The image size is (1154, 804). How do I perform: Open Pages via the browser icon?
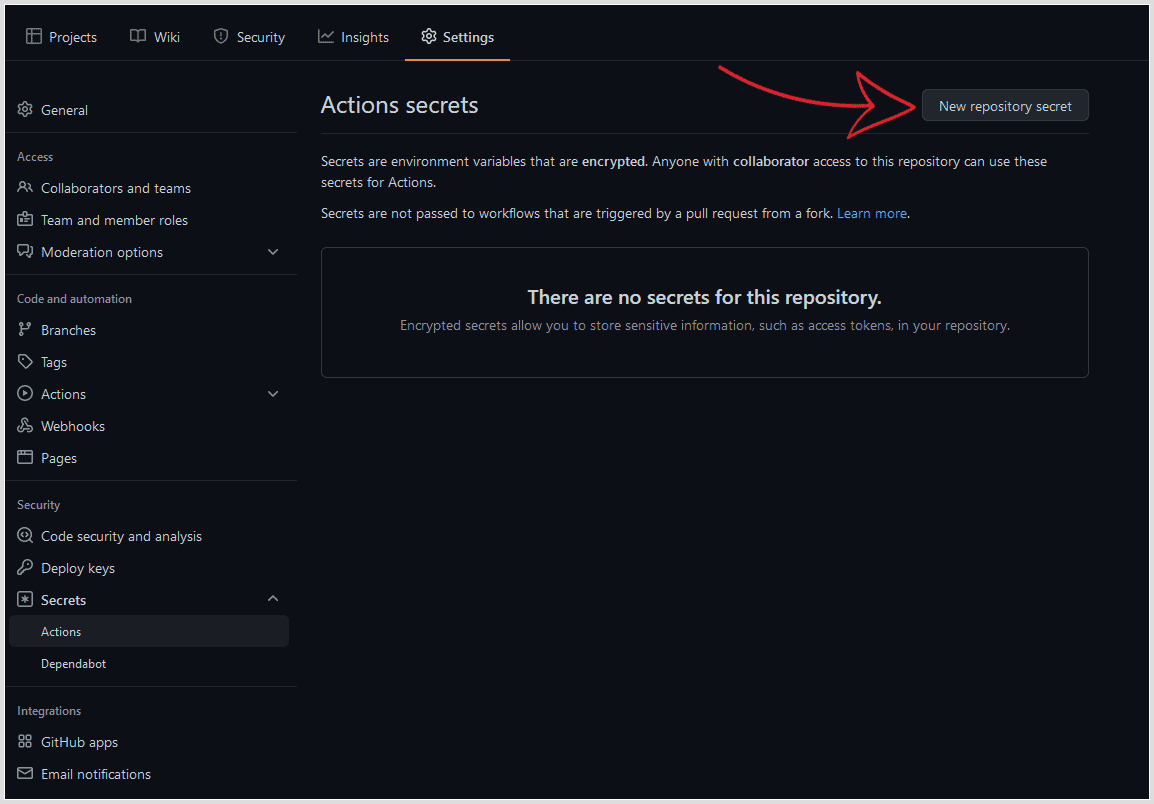coord(25,457)
